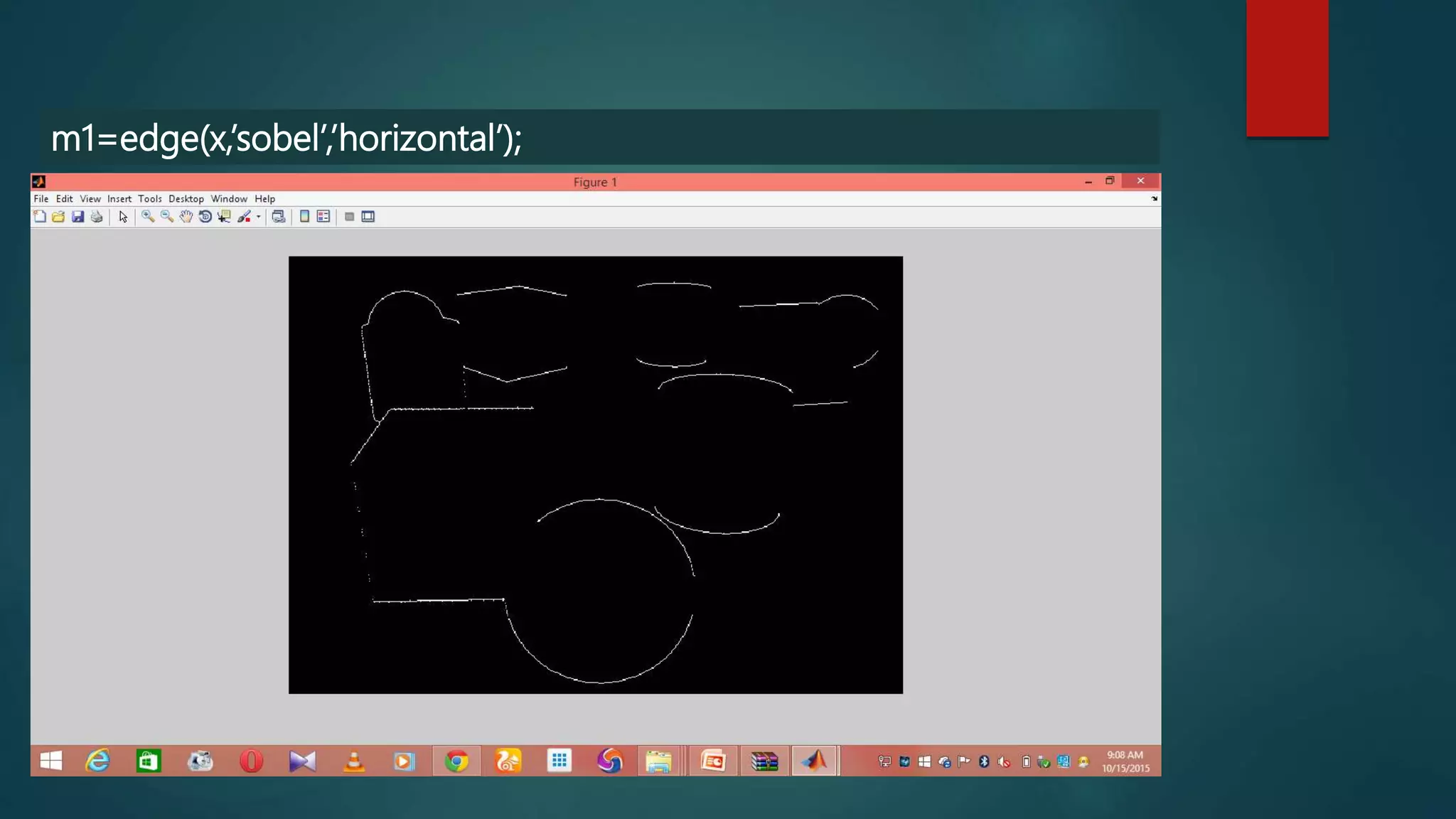Enable the Data Cursor tool
The image size is (1456, 819).
point(225,217)
